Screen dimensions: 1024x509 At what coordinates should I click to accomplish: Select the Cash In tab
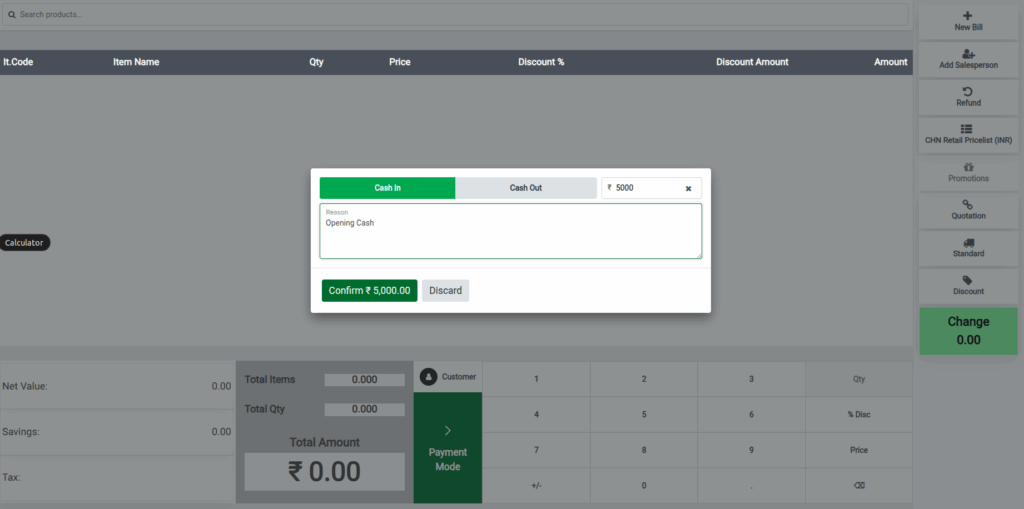pos(387,188)
